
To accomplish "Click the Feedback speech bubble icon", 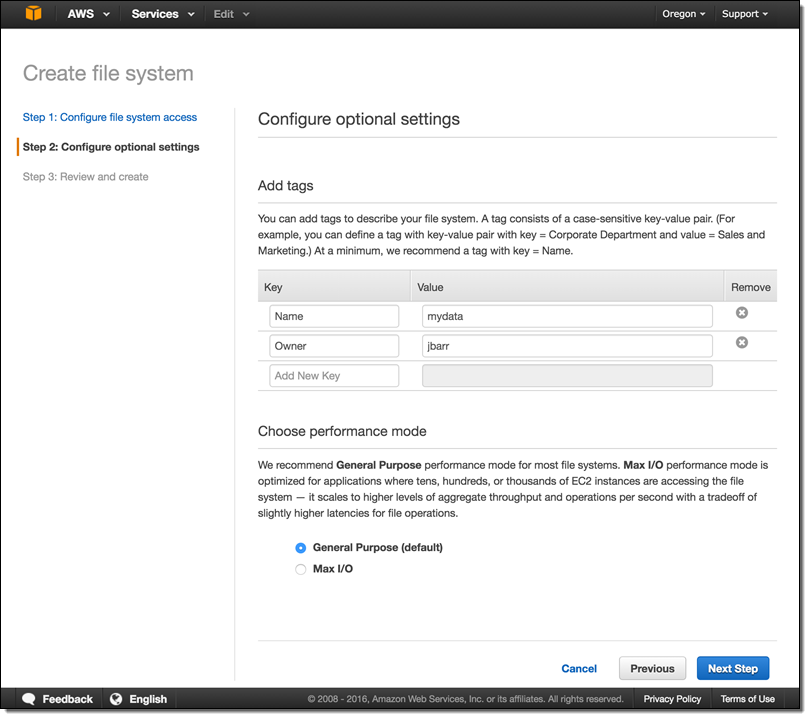I will [x=29, y=699].
